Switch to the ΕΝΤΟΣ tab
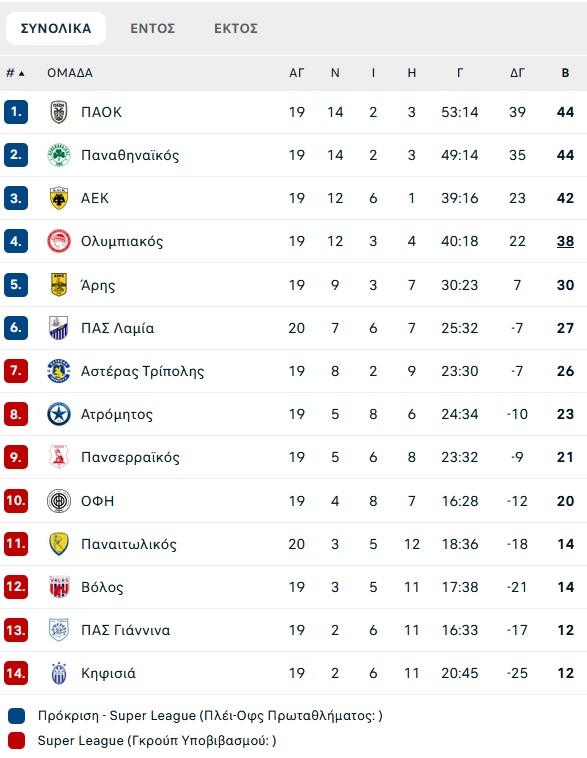 click(152, 29)
